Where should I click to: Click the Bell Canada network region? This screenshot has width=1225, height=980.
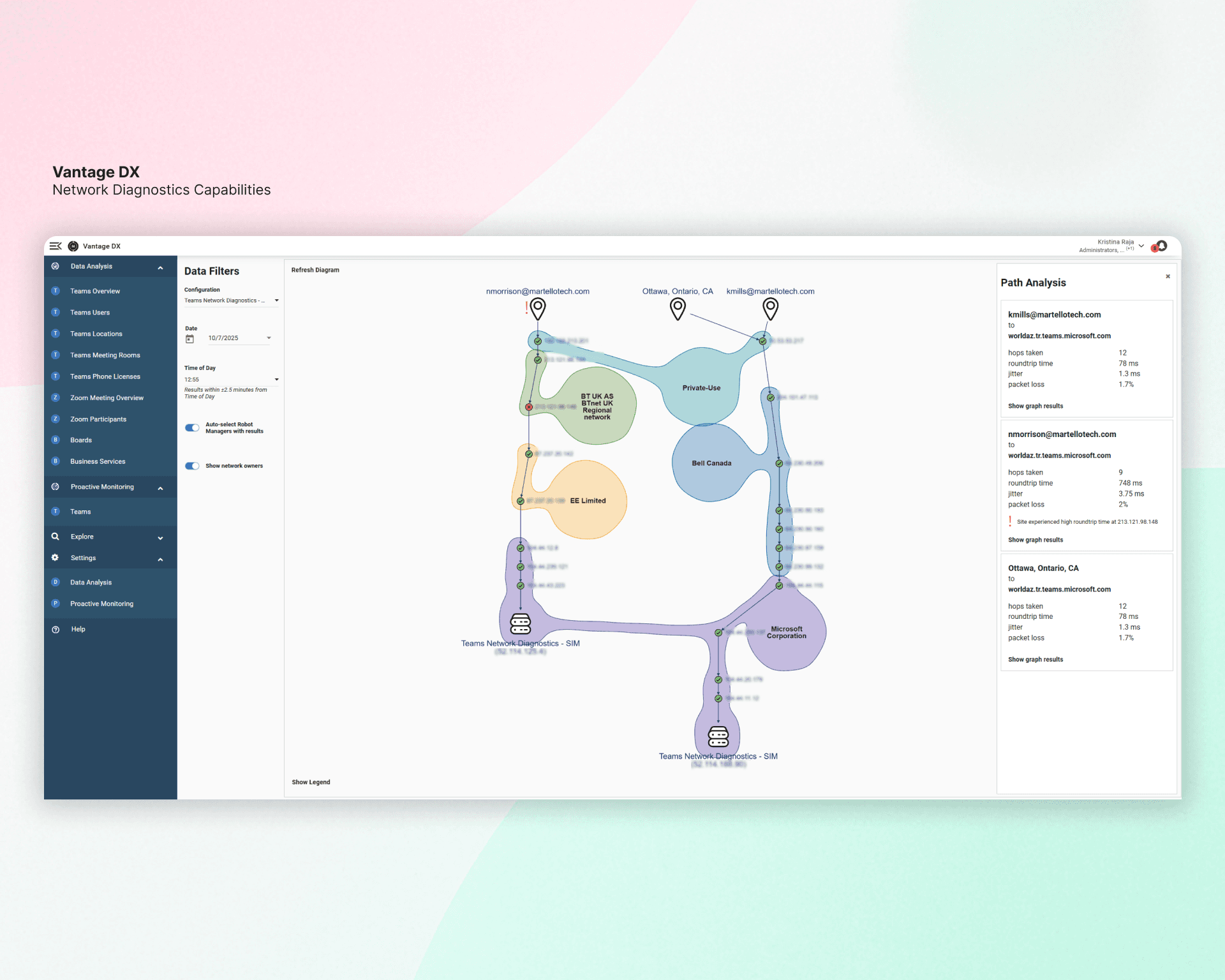click(x=711, y=463)
